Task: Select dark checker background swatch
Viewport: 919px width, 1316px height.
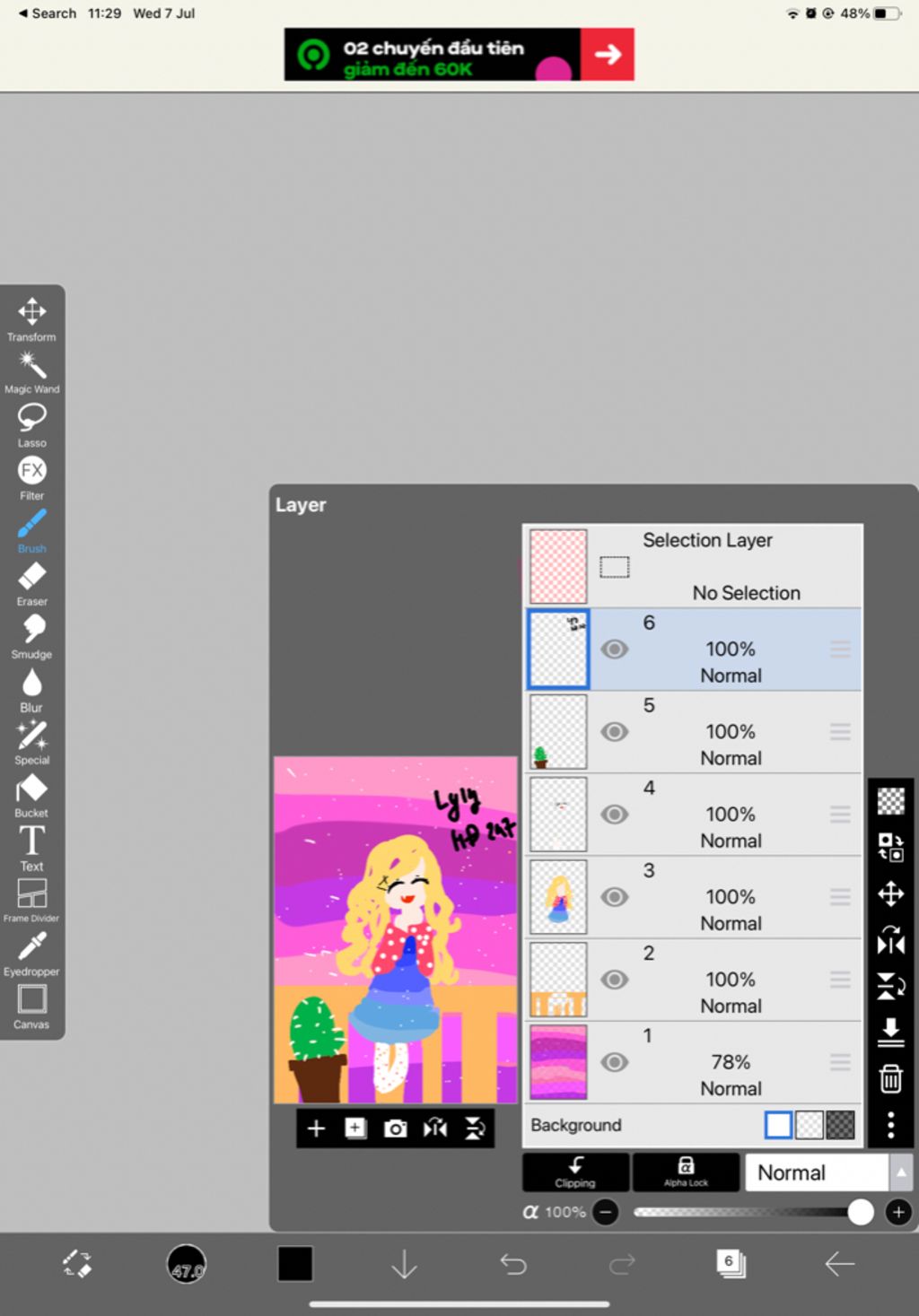Action: [x=840, y=1125]
